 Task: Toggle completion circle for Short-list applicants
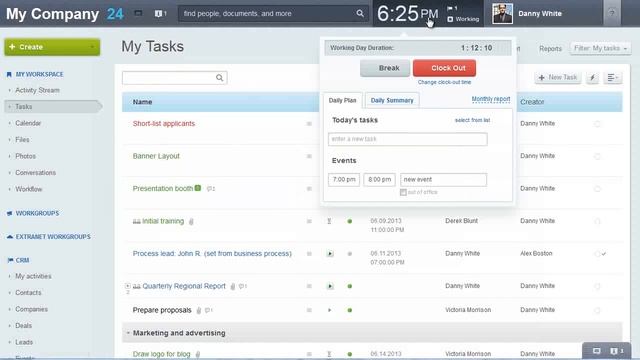pos(597,124)
